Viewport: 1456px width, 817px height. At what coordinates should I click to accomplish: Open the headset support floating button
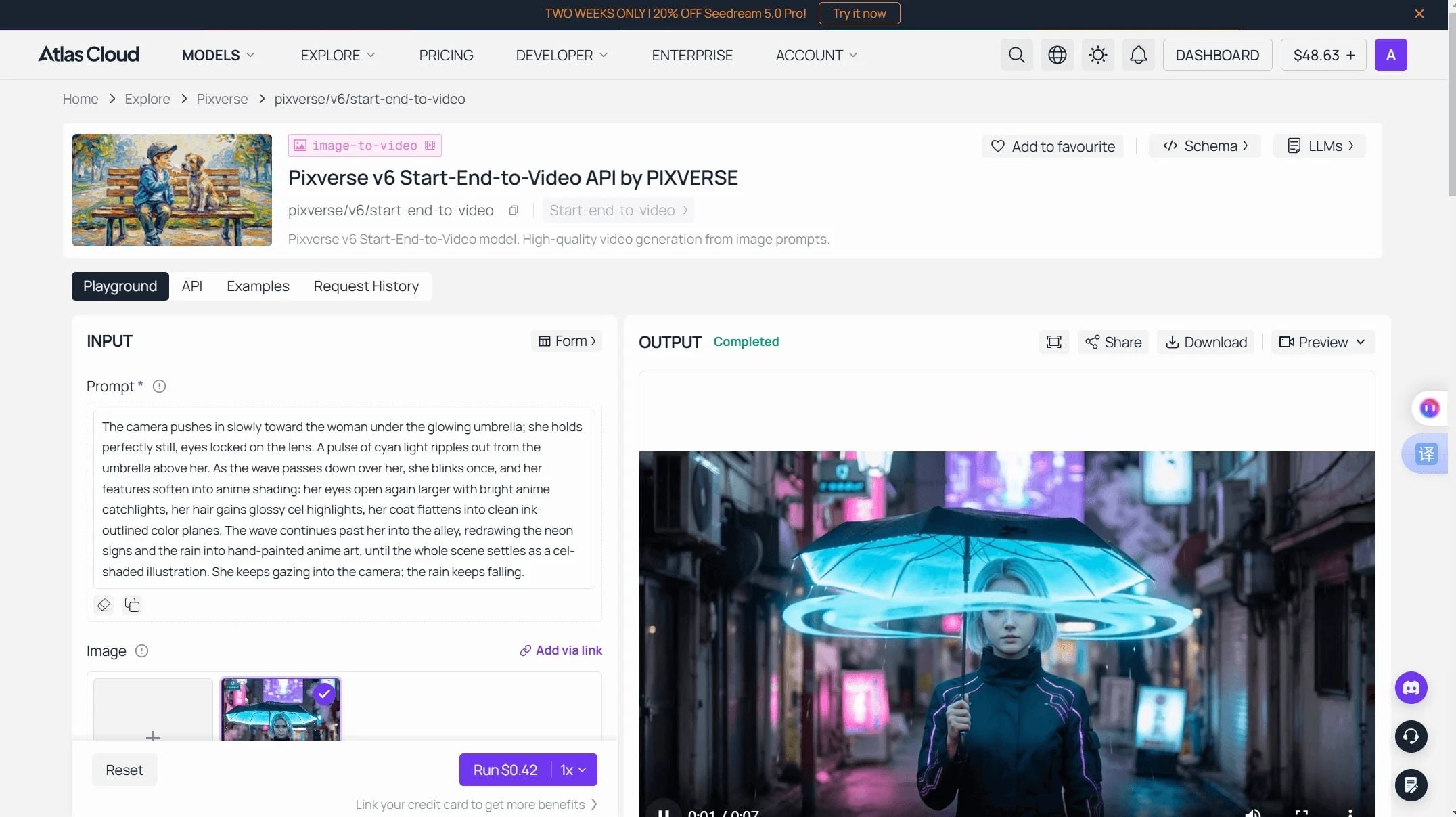tap(1411, 736)
